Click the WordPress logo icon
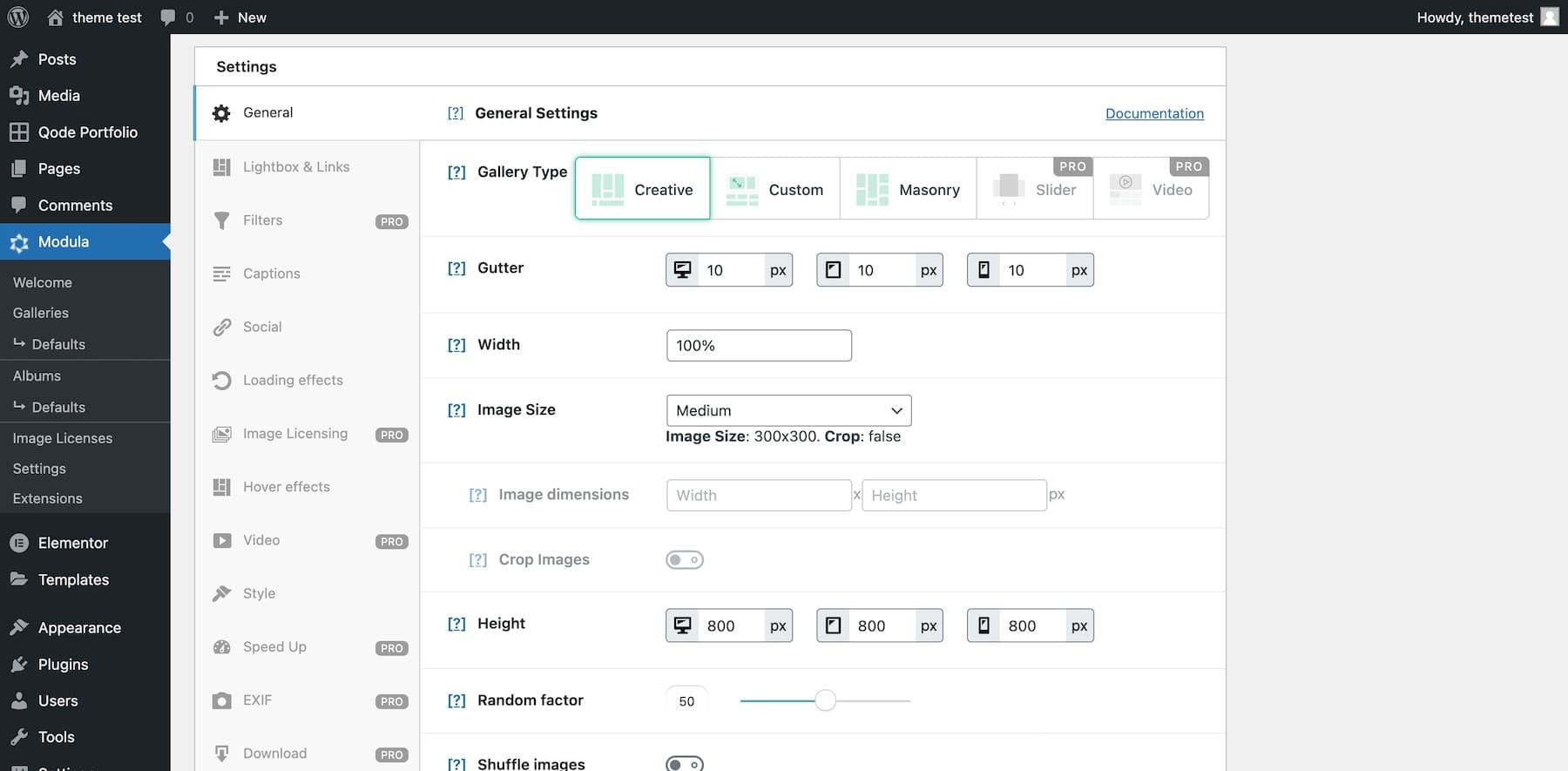1568x771 pixels. coord(17,17)
